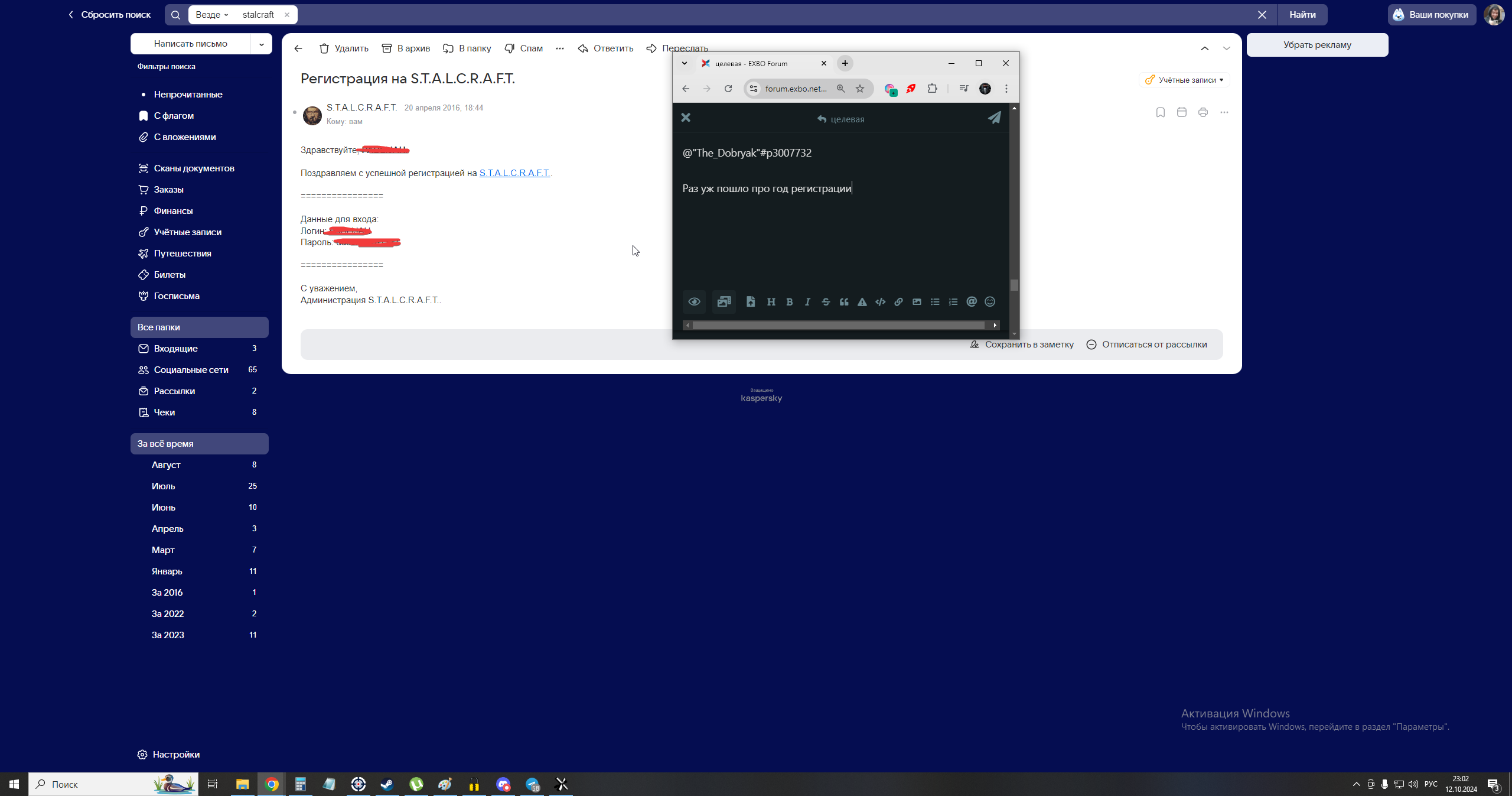Image resolution: width=1512 pixels, height=796 pixels.
Task: Create calendar event from email icon
Action: [1181, 112]
